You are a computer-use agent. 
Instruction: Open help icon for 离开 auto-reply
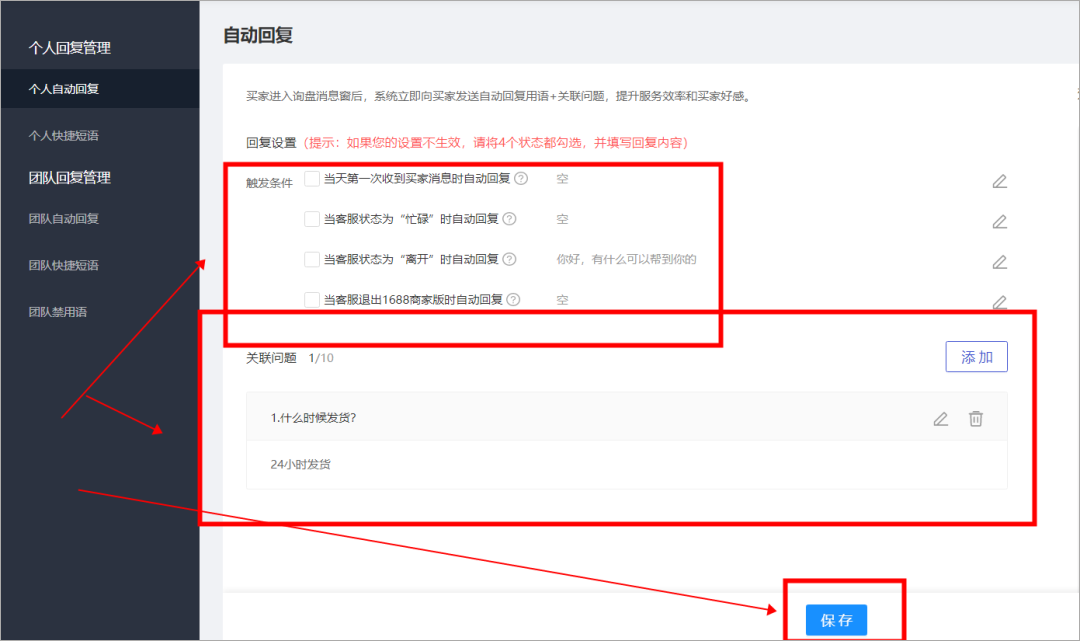(x=509, y=259)
